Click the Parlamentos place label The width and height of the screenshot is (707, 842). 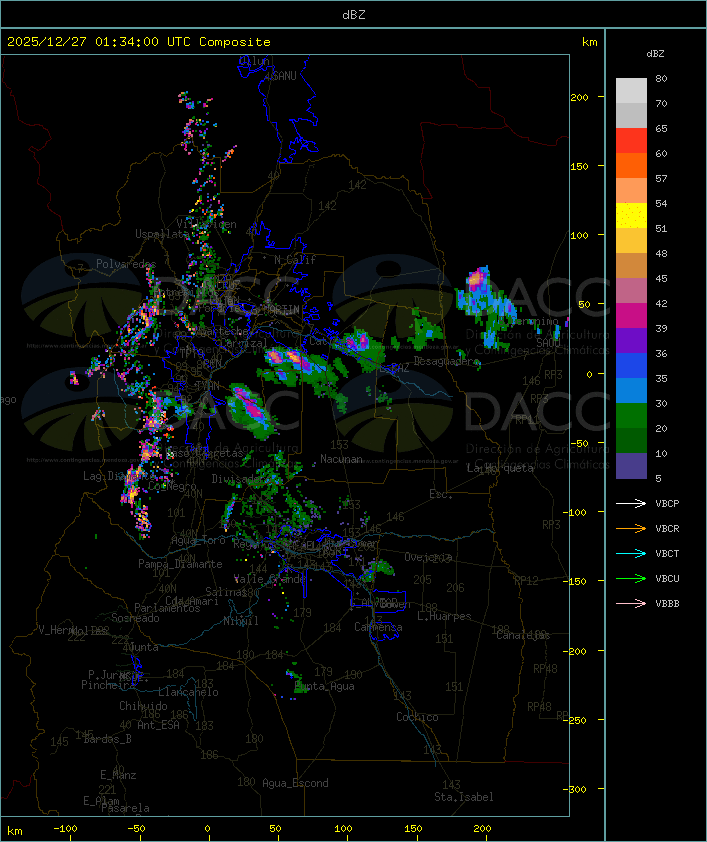coord(167,608)
